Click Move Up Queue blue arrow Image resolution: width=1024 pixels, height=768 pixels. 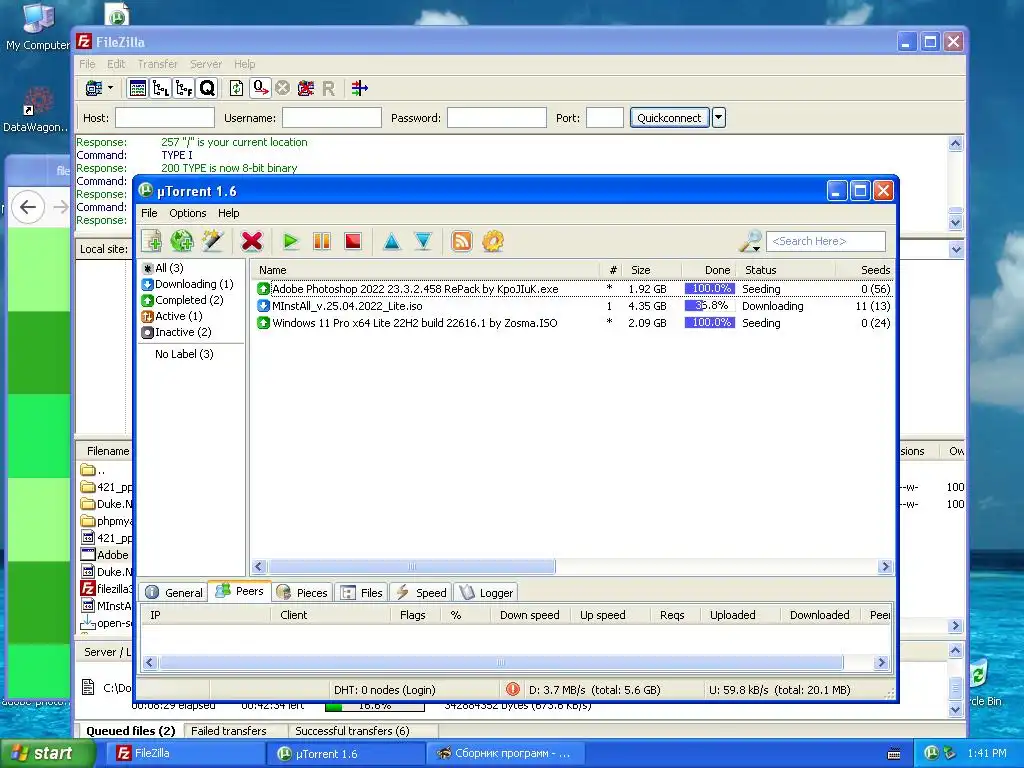[x=392, y=241]
